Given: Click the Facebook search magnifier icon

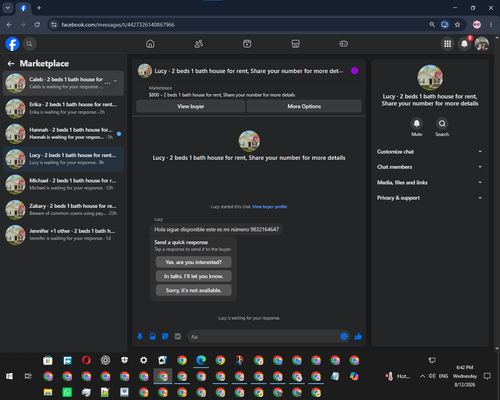Looking at the screenshot, I should [x=29, y=44].
